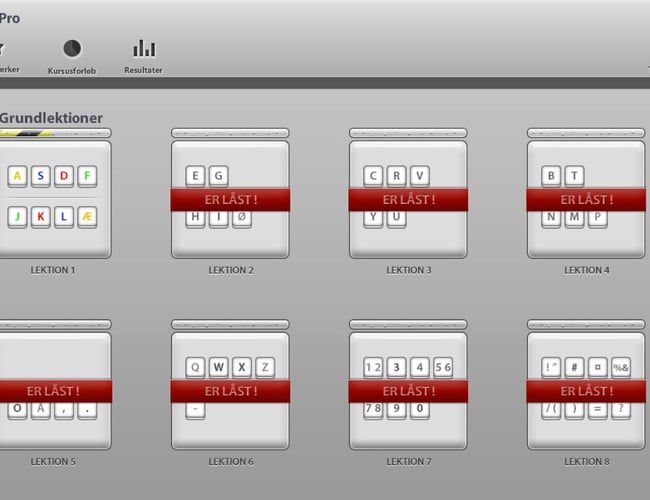Image resolution: width=650 pixels, height=500 pixels.
Task: Click the yellow A key in Lektion 1
Action: [17, 177]
